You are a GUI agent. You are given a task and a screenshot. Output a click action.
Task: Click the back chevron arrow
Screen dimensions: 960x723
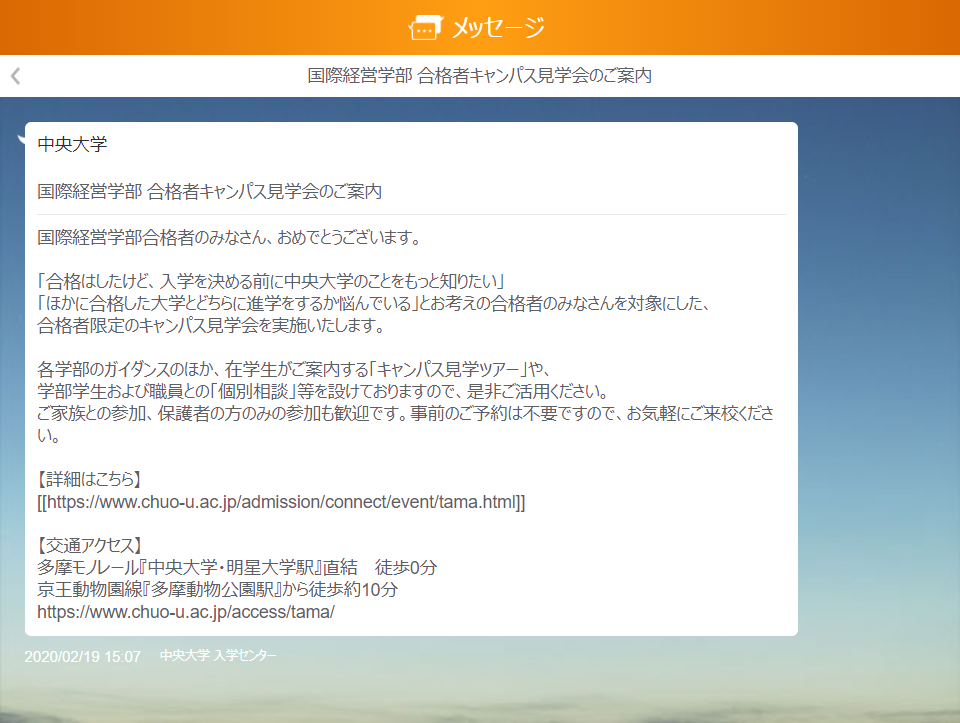pyautogui.click(x=16, y=76)
